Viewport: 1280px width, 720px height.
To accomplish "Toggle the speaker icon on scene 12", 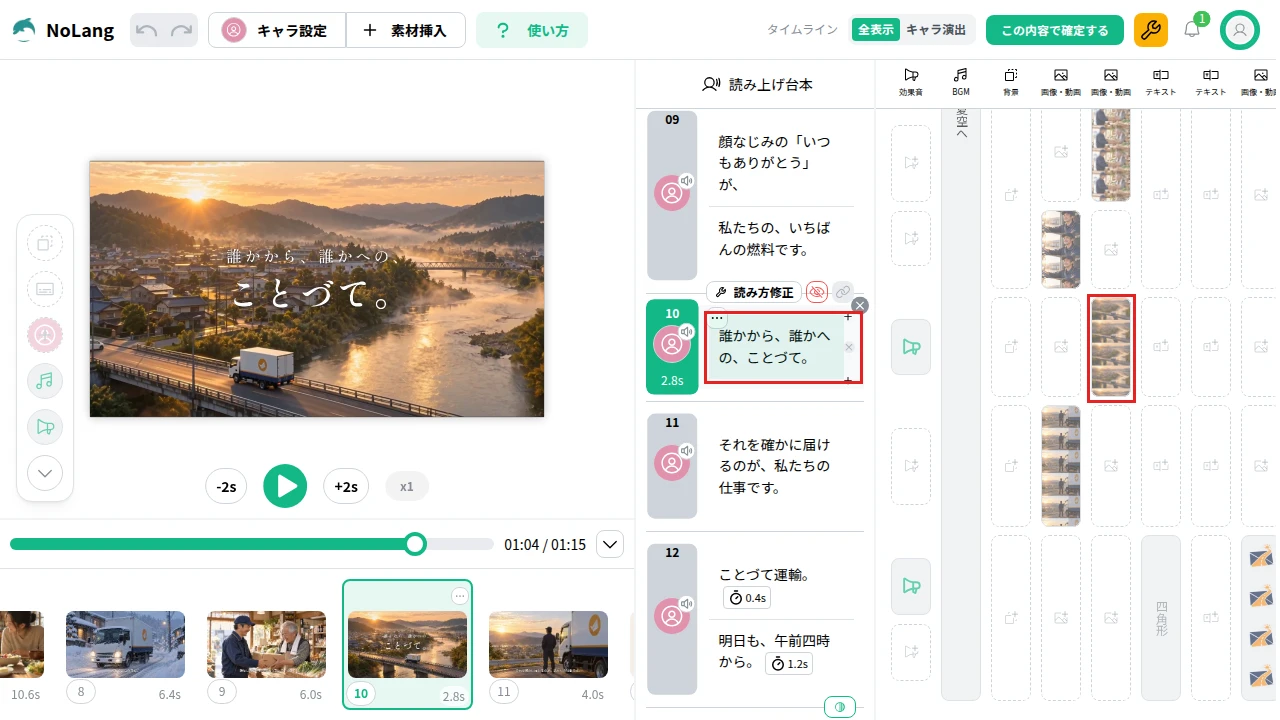I will coord(687,604).
